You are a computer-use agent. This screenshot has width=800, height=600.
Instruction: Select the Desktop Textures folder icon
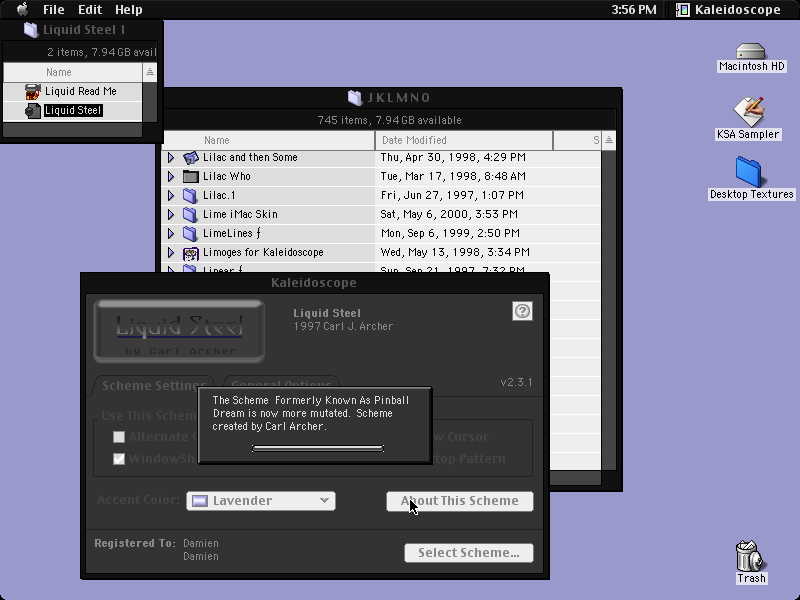748,172
